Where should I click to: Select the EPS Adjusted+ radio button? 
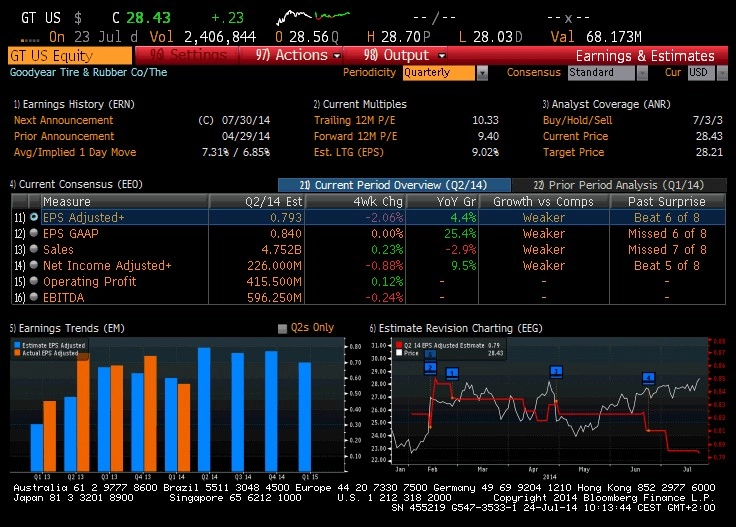[x=34, y=217]
